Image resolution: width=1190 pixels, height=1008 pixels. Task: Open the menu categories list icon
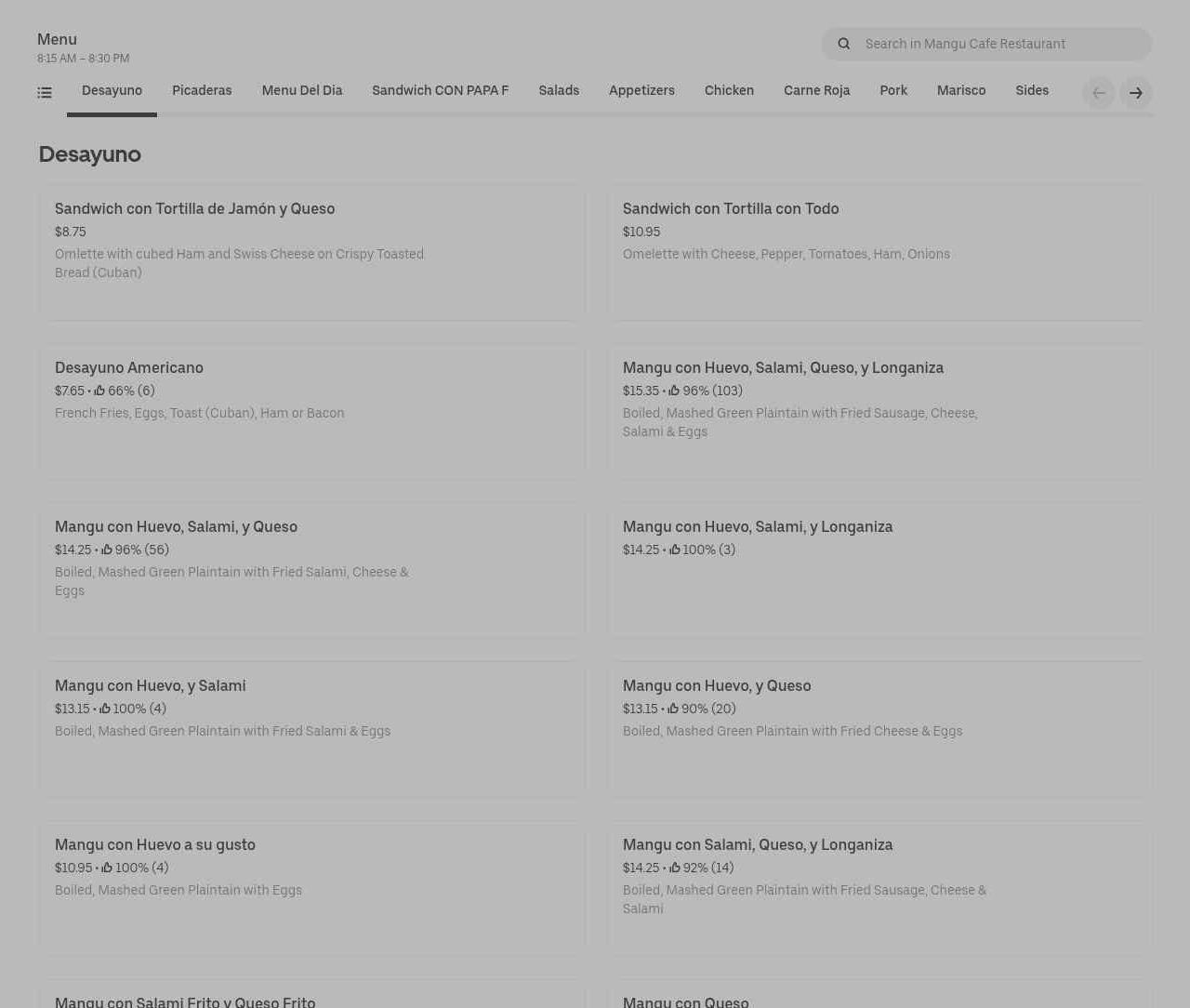click(x=45, y=92)
